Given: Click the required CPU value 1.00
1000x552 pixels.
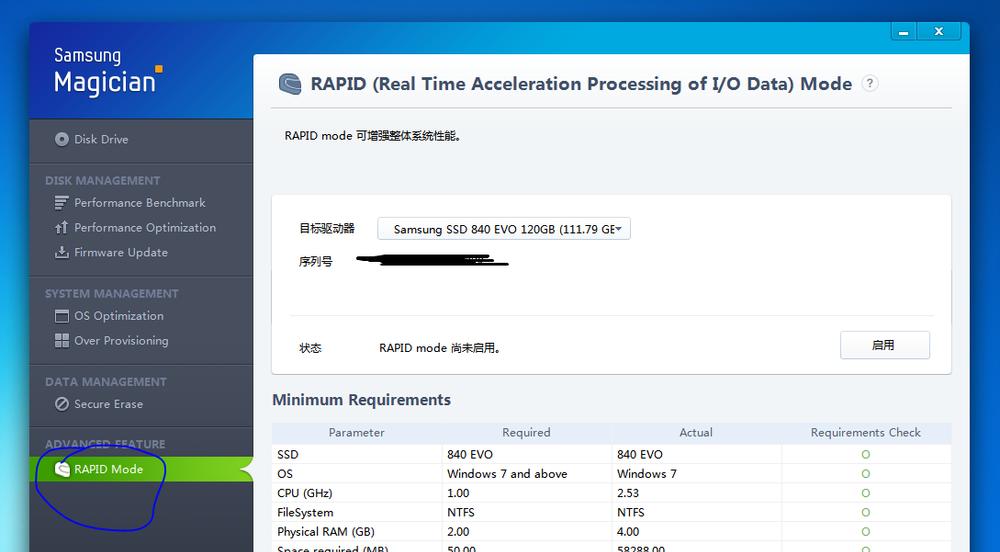Looking at the screenshot, I should (x=458, y=493).
